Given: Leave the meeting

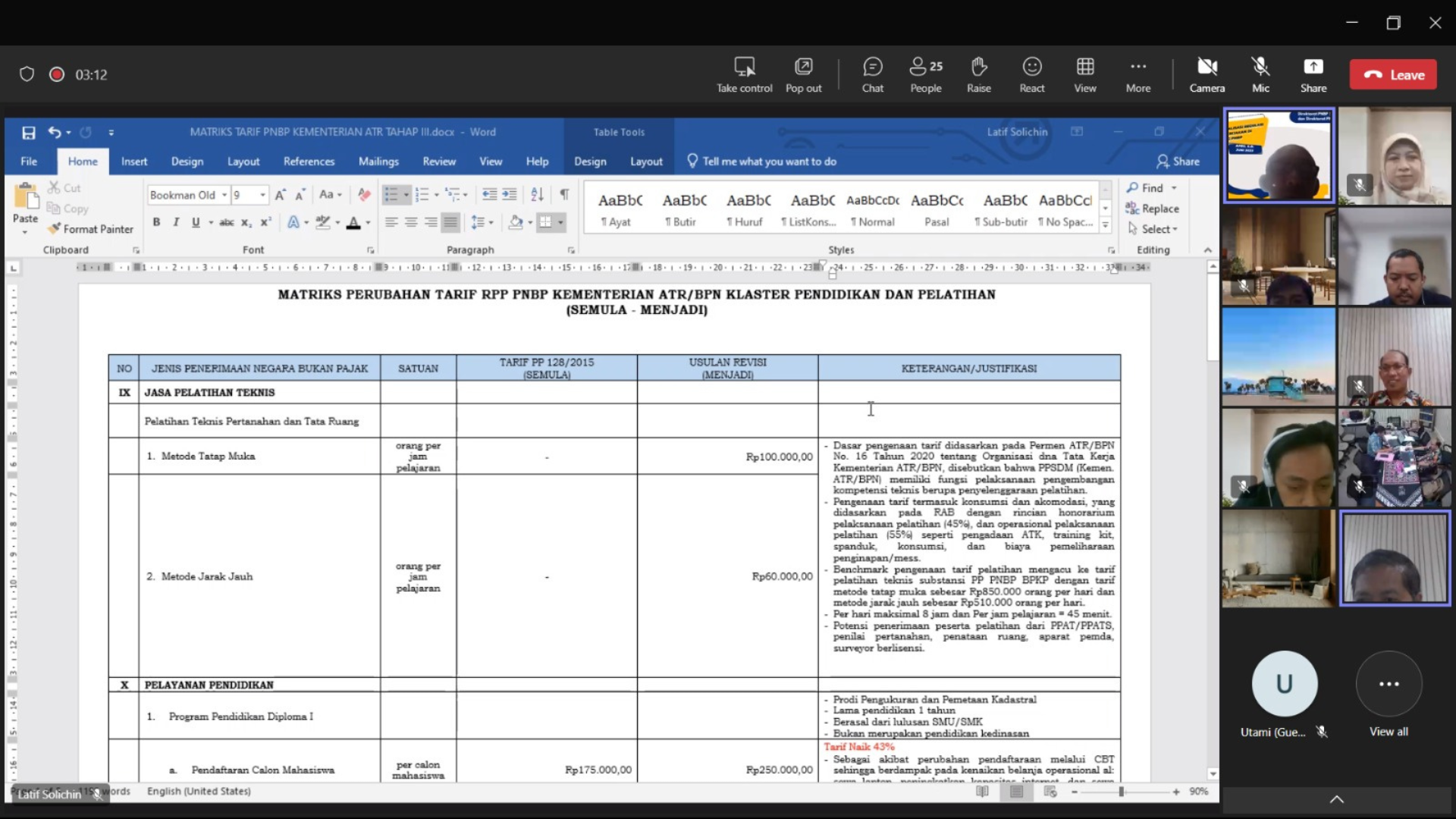Looking at the screenshot, I should click(1393, 74).
